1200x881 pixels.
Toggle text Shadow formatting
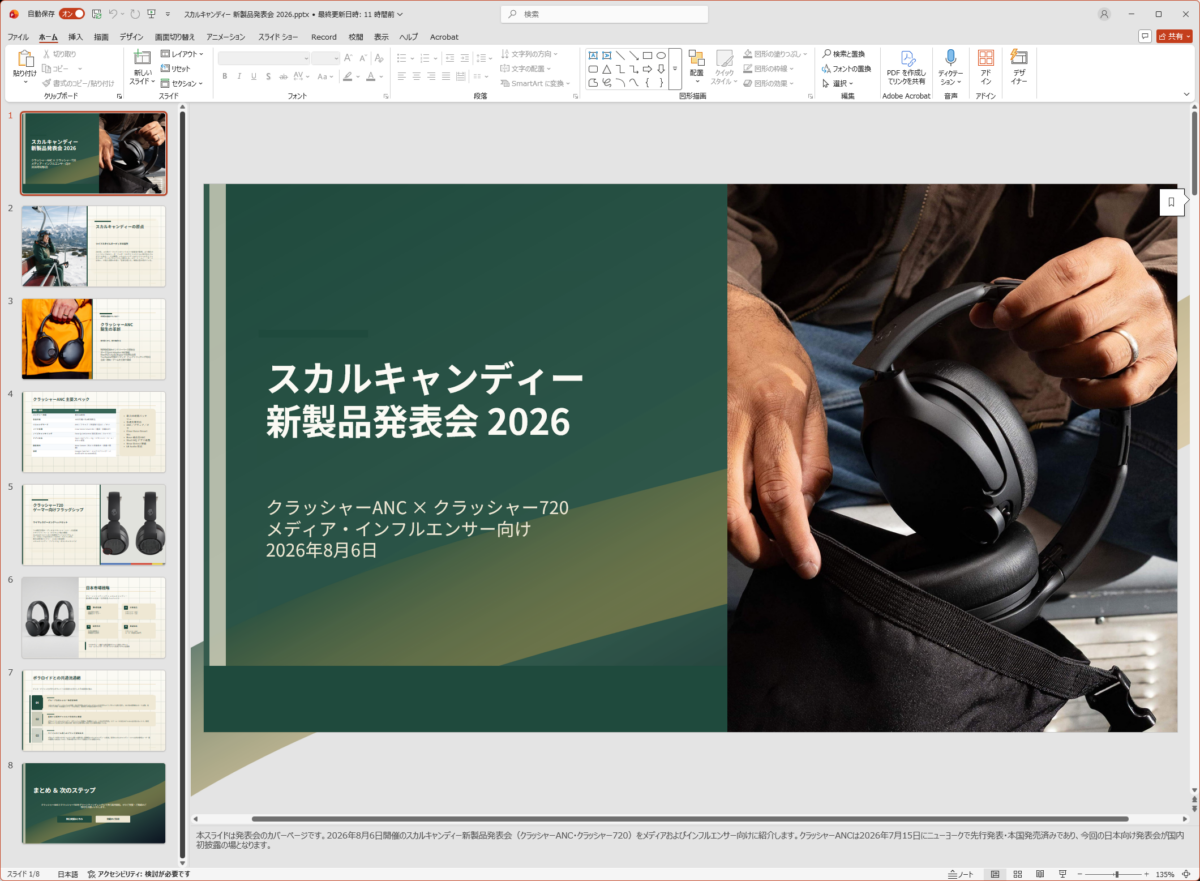(268, 76)
